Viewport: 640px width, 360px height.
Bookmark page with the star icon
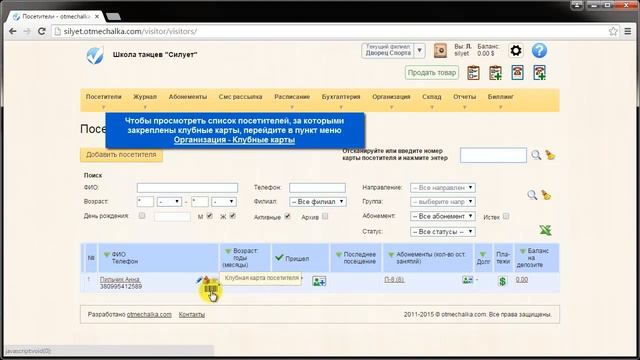tap(613, 31)
